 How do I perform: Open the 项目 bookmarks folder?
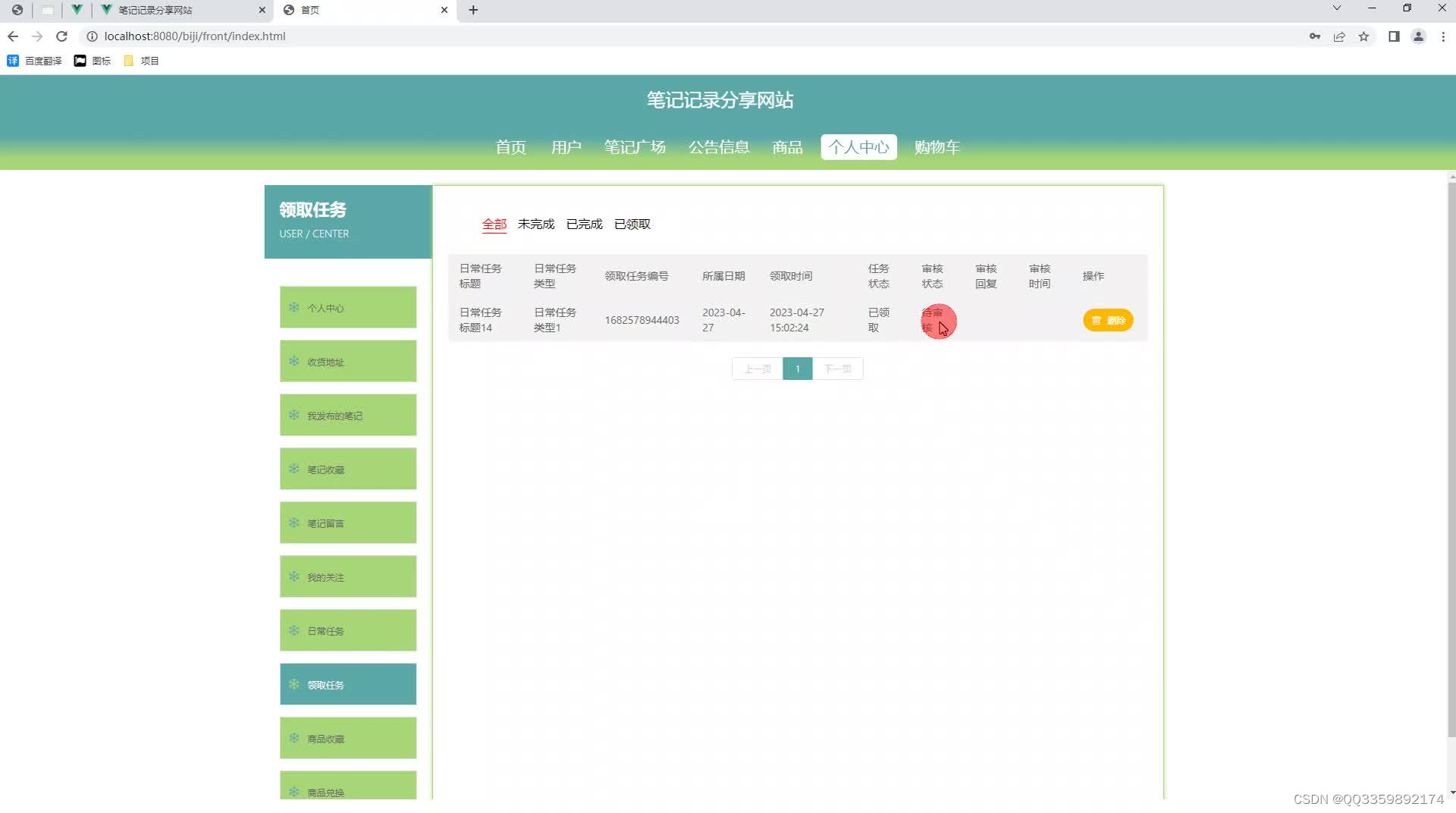click(x=141, y=61)
